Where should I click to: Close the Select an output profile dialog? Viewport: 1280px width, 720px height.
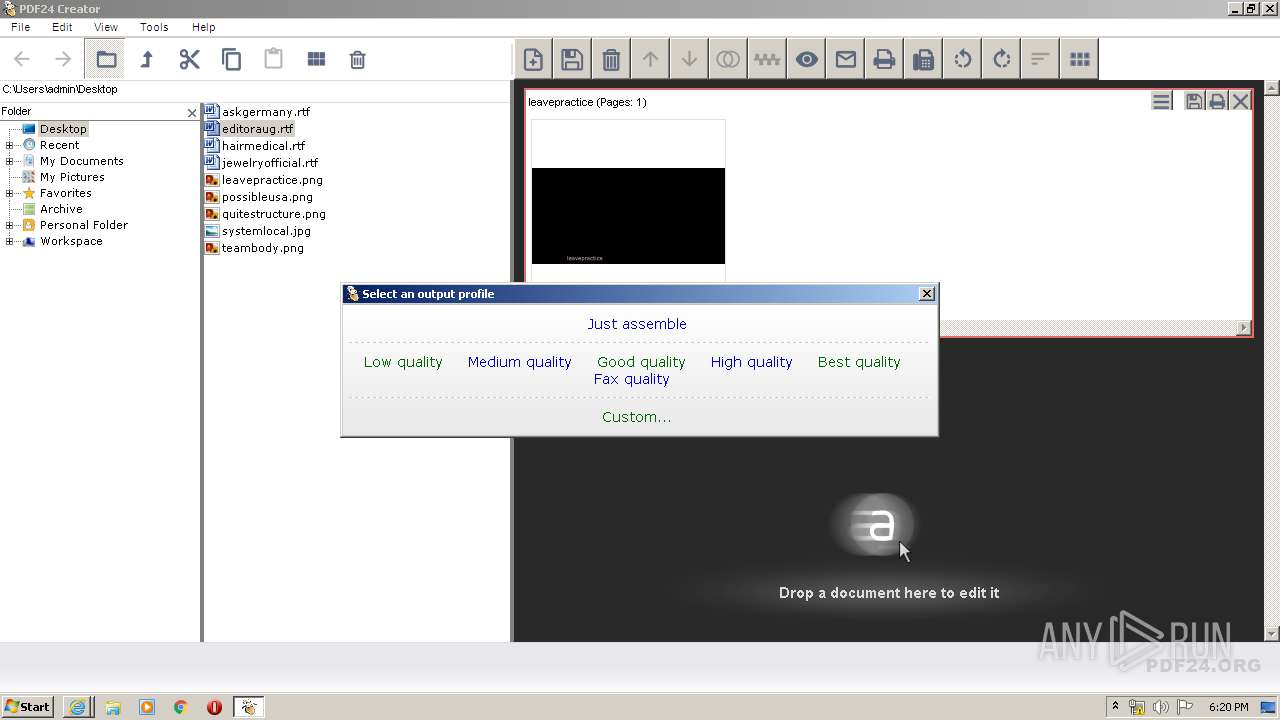pos(927,293)
